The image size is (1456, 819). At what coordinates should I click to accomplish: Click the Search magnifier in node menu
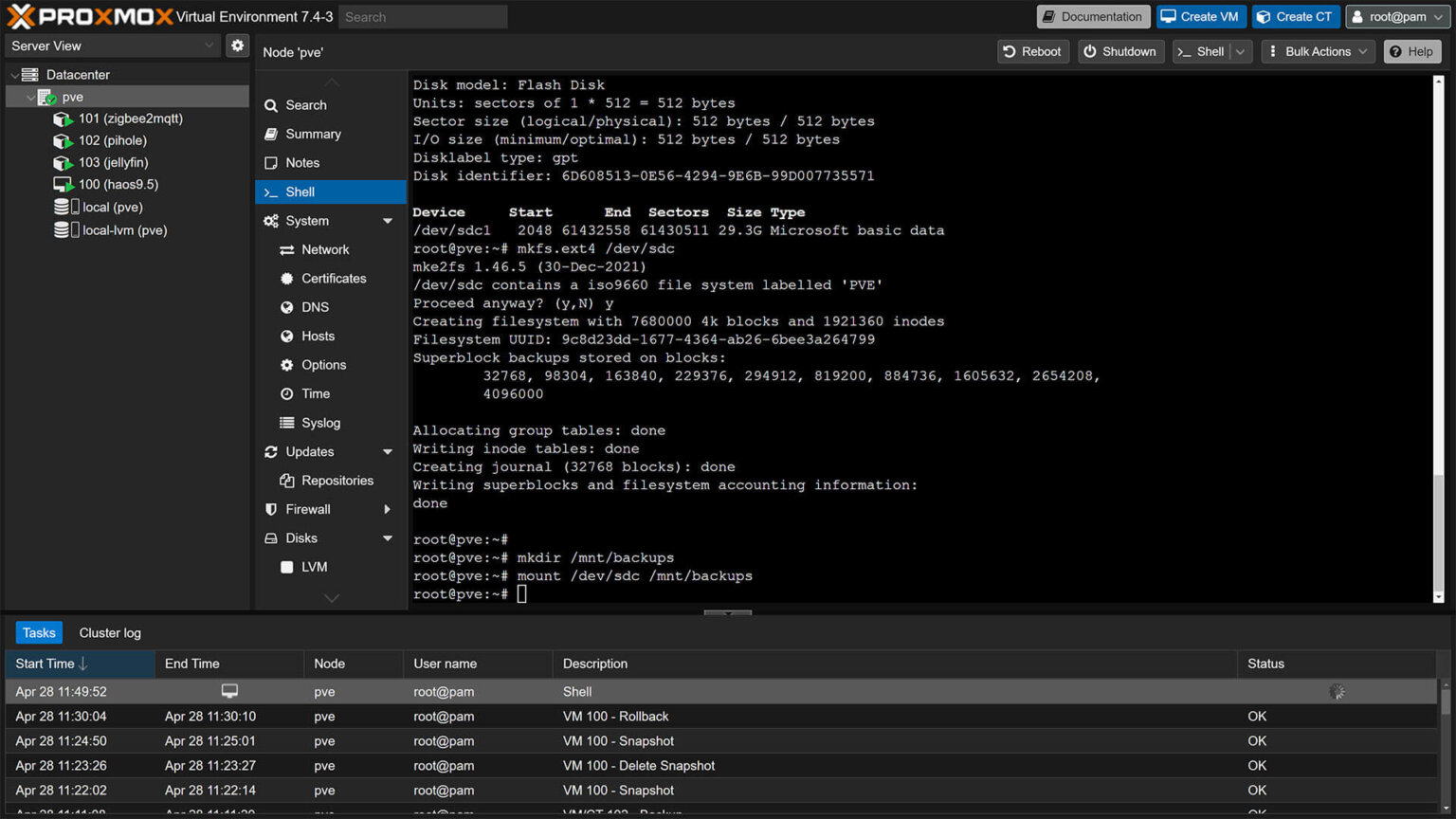pos(273,104)
